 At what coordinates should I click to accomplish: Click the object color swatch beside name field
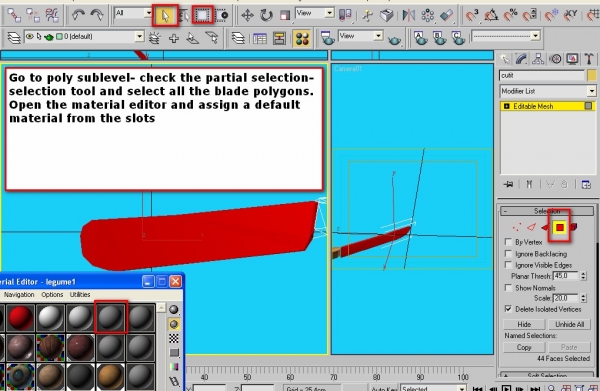click(592, 75)
